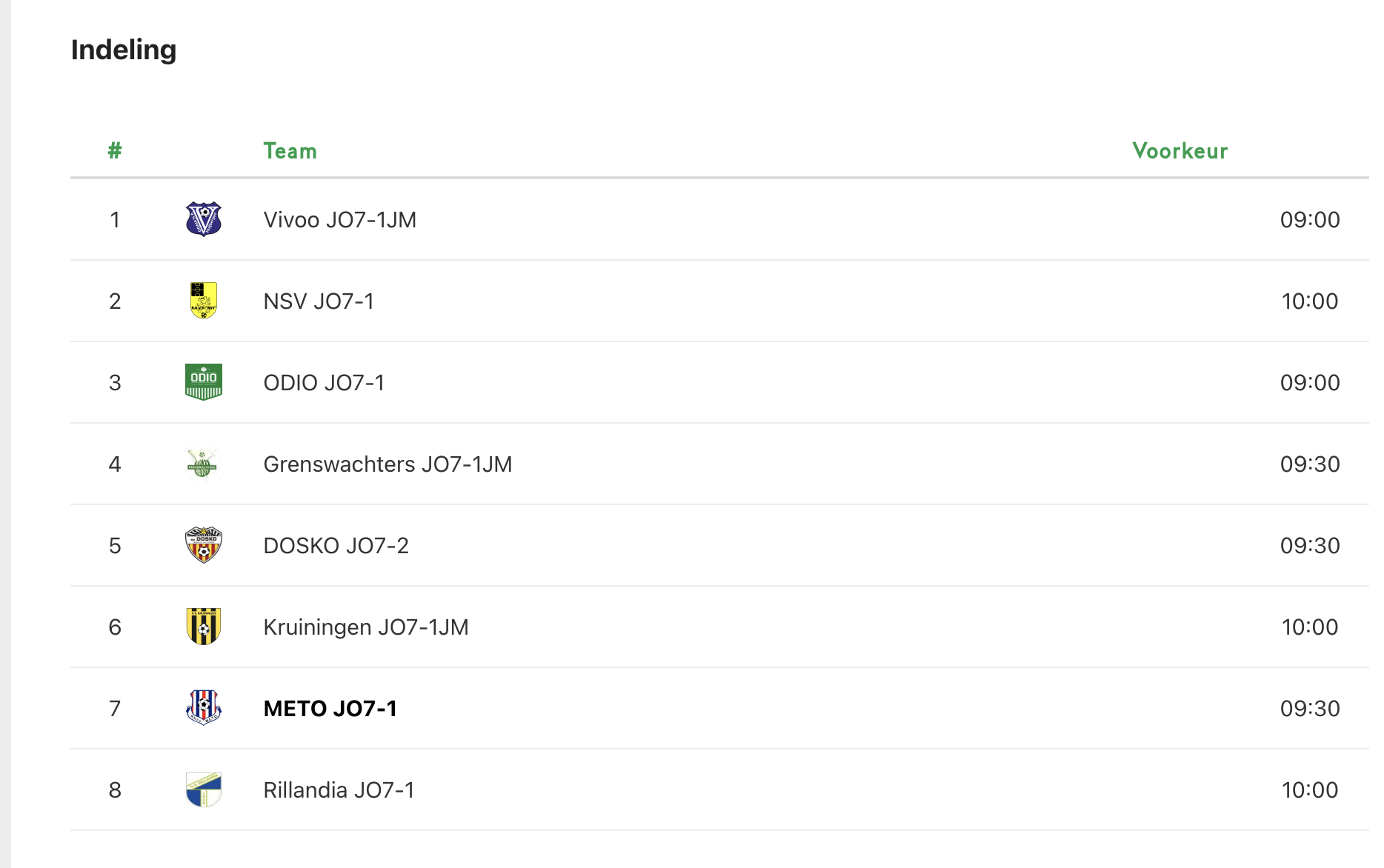Click the Rillandia club crest
Image resolution: width=1384 pixels, height=868 pixels.
[204, 789]
